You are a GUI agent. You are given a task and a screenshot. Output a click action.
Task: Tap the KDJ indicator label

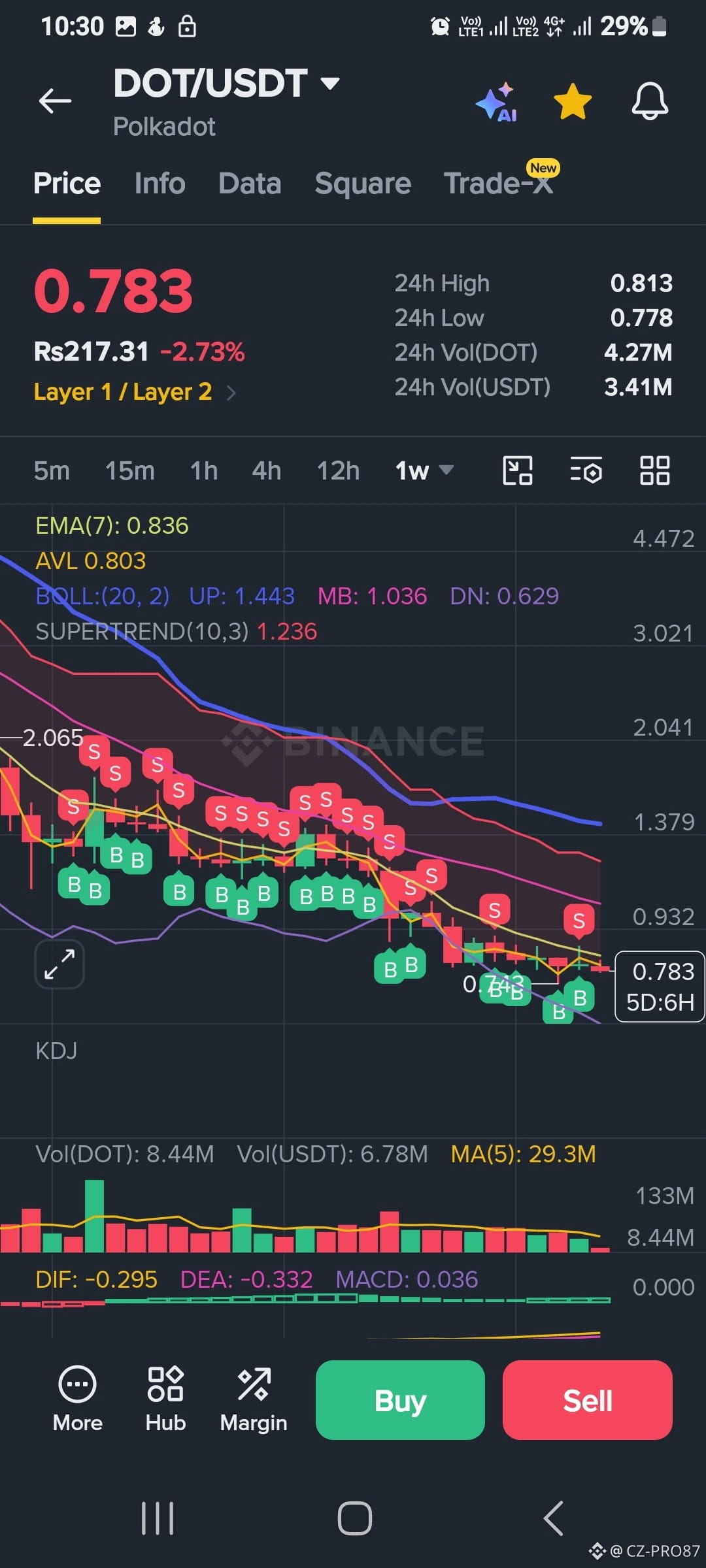coord(56,1051)
